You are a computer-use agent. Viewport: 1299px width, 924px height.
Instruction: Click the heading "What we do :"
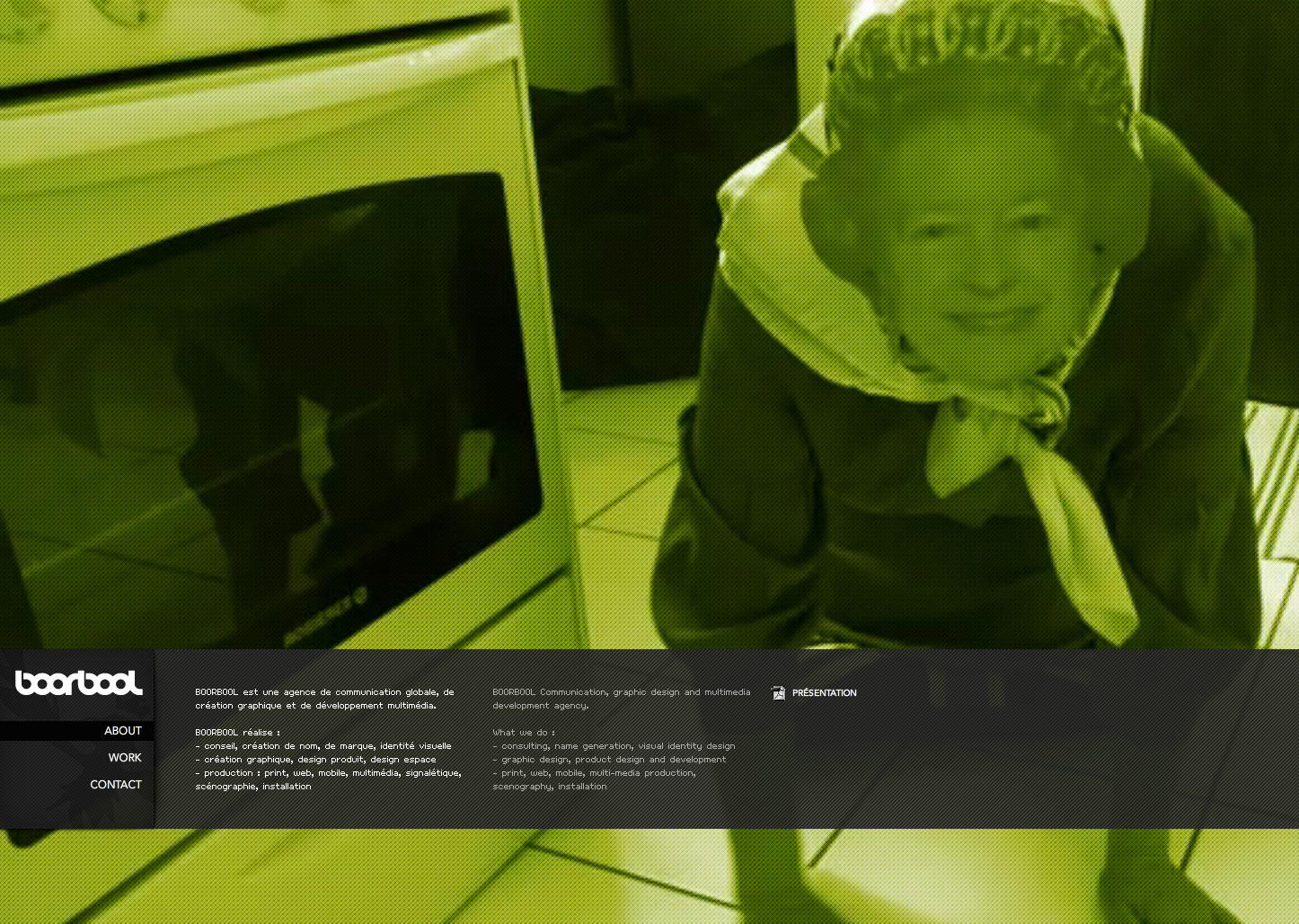524,733
